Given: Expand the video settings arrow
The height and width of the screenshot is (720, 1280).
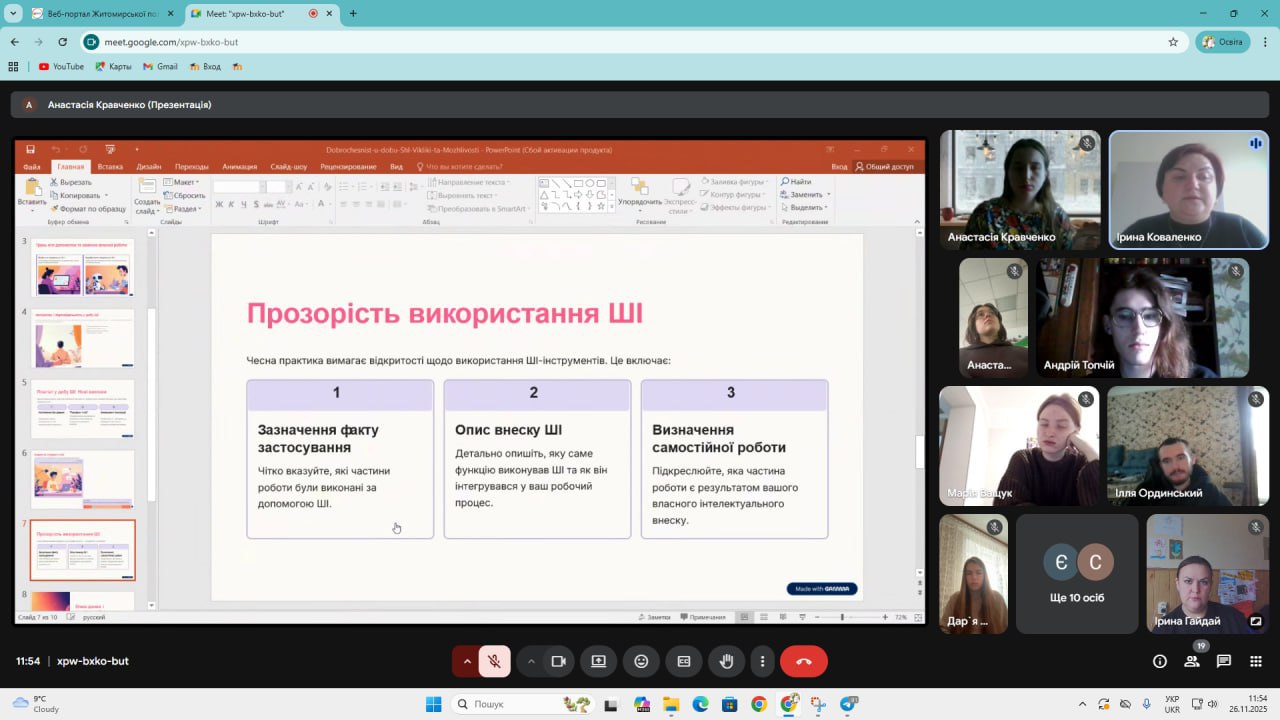Looking at the screenshot, I should point(531,661).
